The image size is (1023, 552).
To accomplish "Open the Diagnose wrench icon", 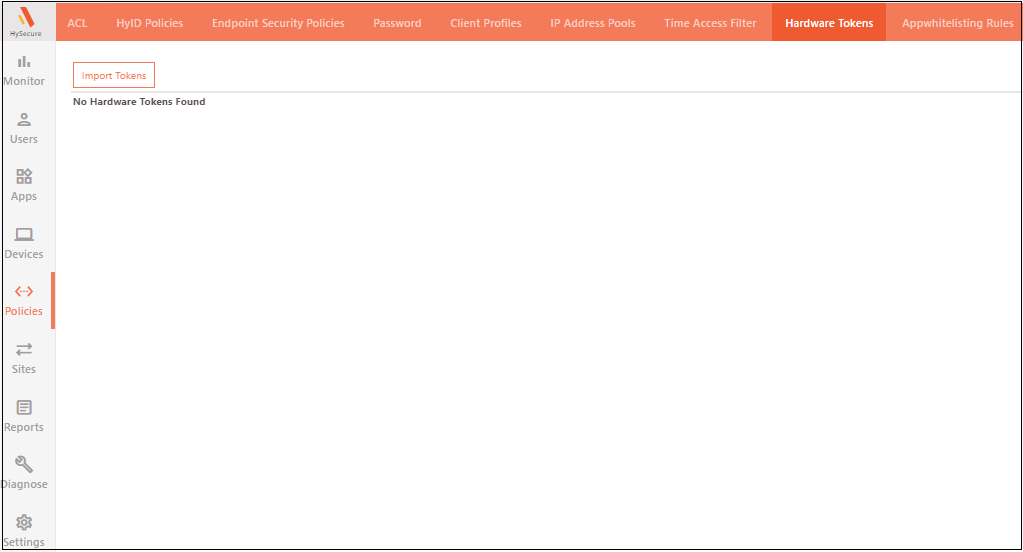I will (24, 465).
